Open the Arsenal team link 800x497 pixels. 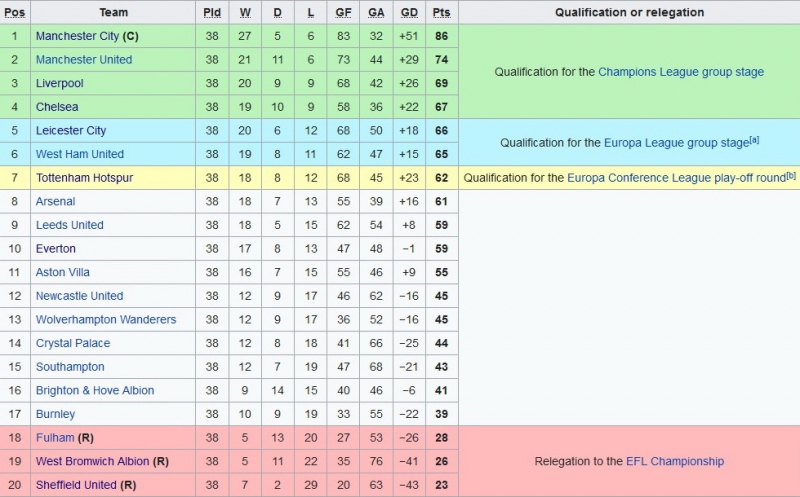55,202
